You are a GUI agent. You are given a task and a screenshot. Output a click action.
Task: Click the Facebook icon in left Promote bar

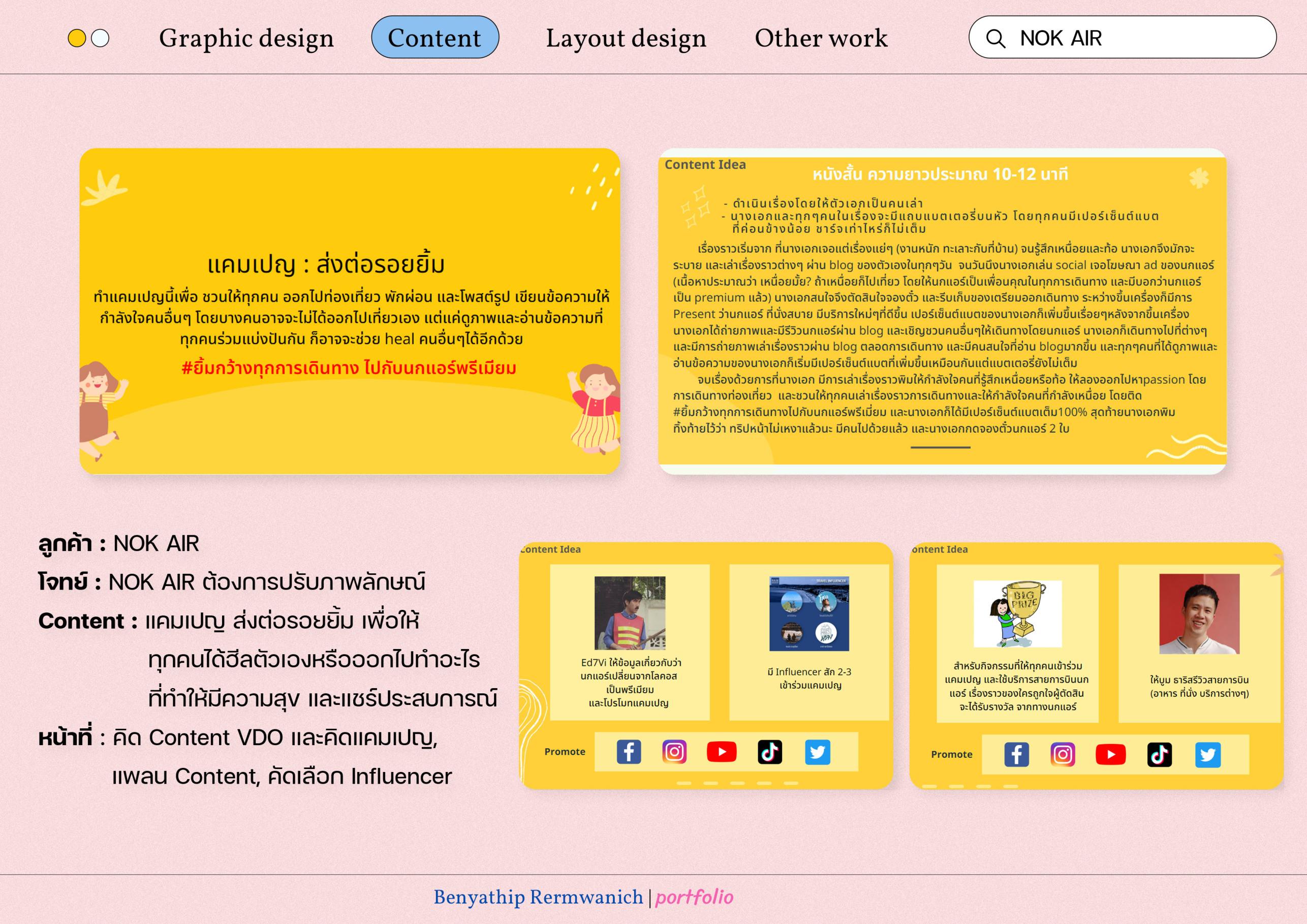pos(629,752)
